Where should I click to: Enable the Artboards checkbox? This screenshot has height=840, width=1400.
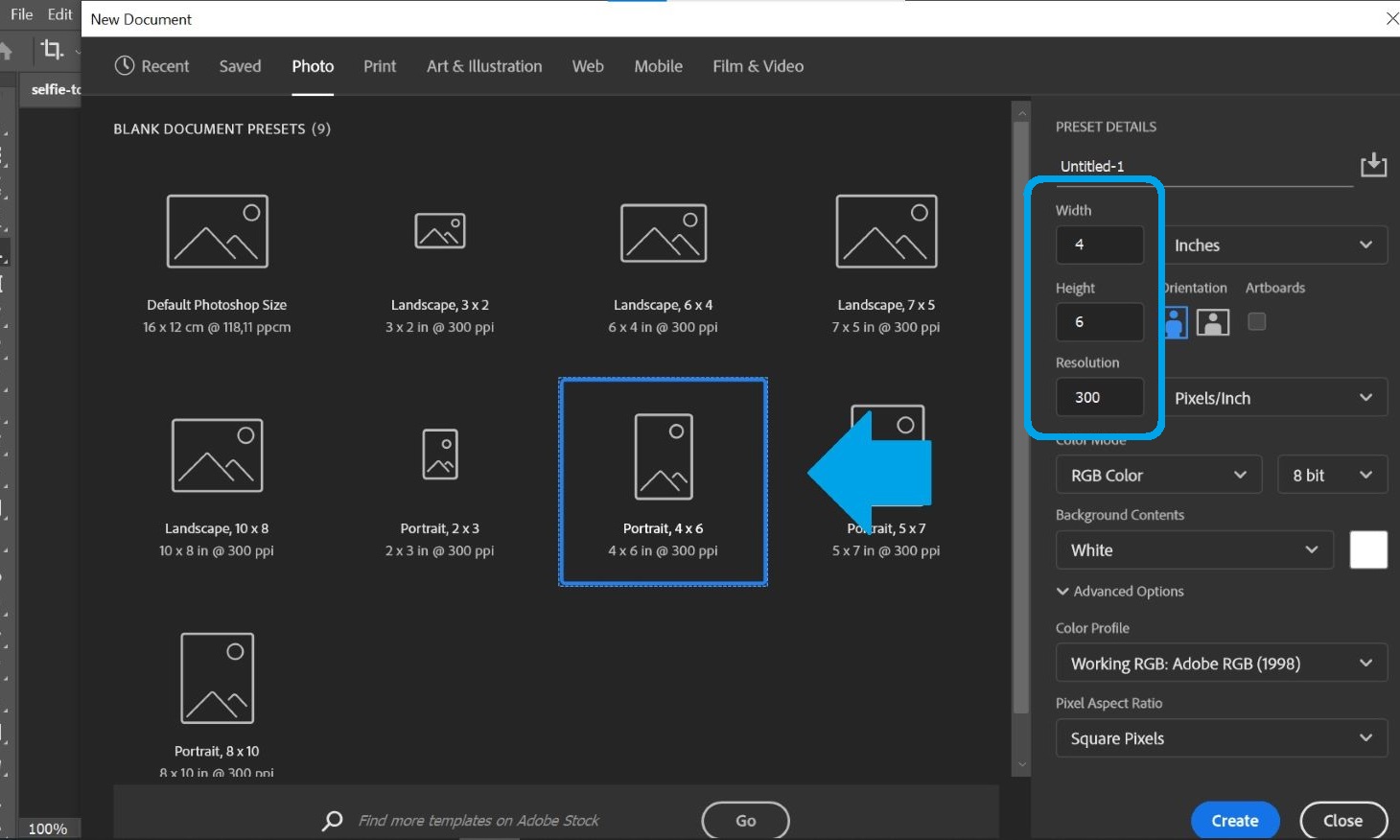tap(1256, 322)
